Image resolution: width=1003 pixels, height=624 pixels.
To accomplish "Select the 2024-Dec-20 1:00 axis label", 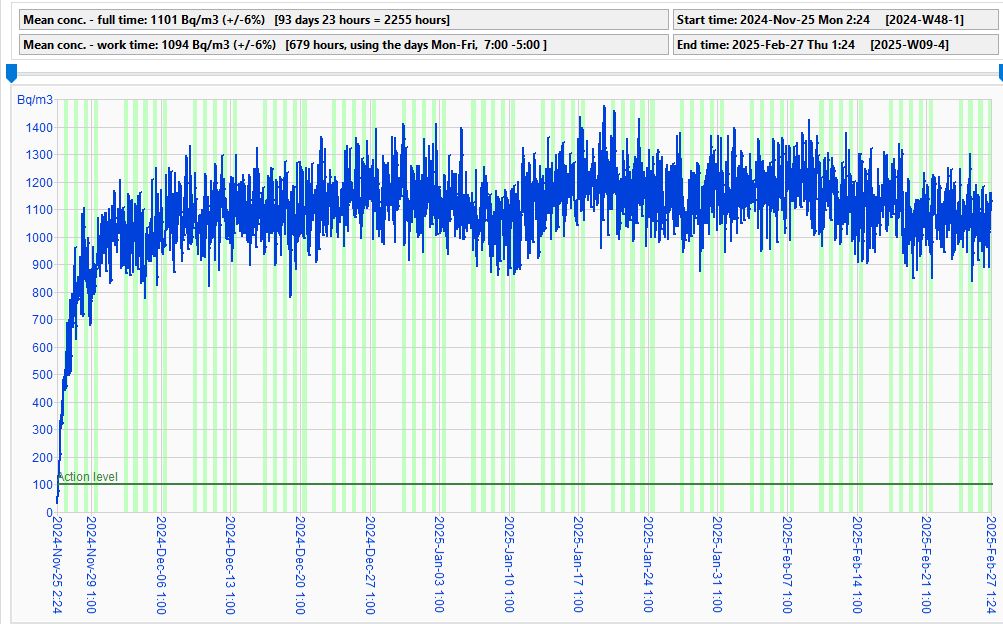I will [x=300, y=565].
